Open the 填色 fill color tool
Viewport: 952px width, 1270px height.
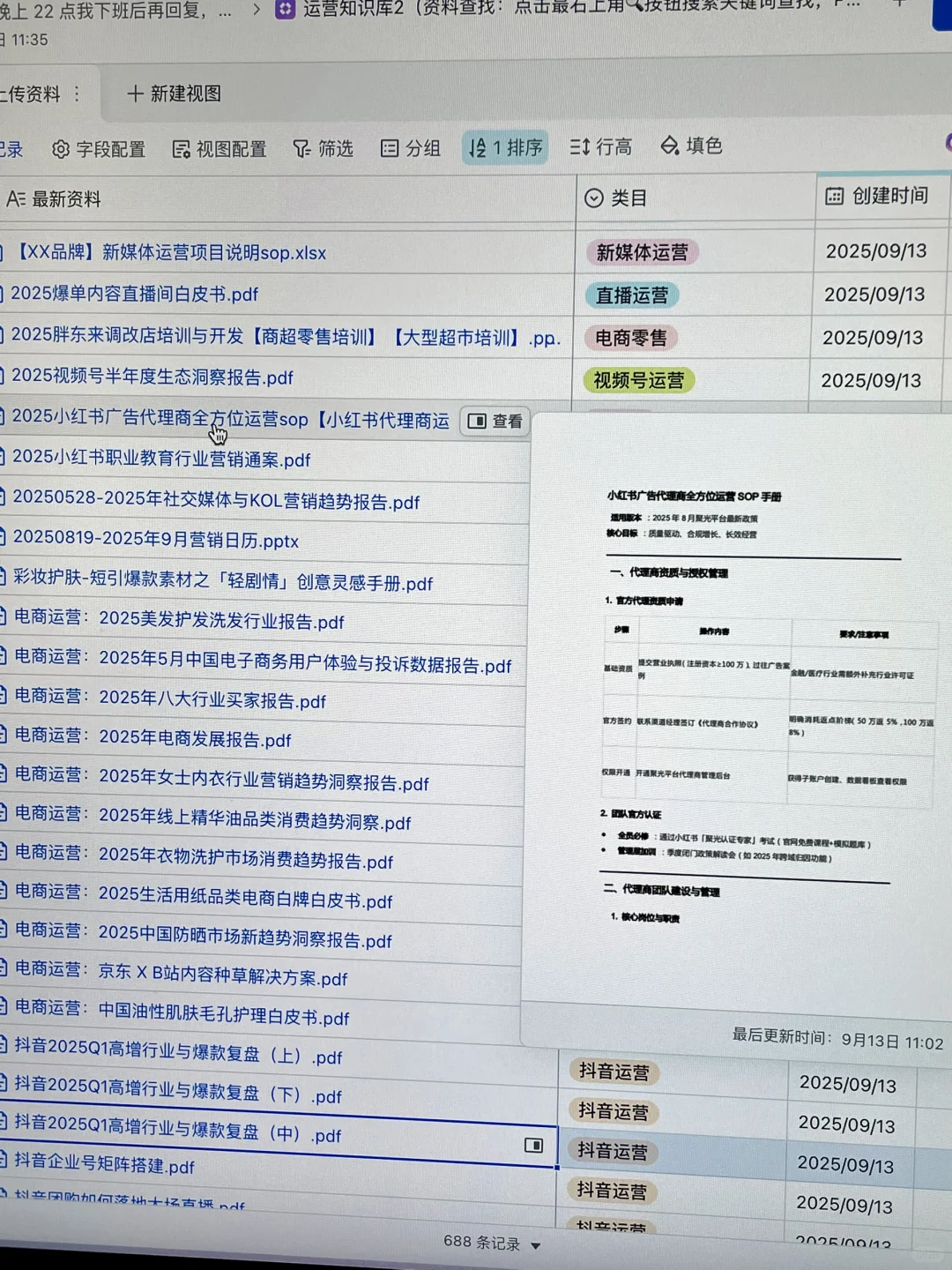(691, 146)
